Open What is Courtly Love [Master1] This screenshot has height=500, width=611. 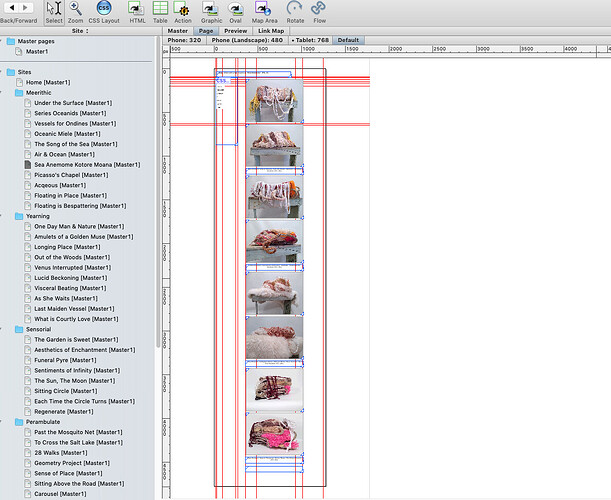point(76,319)
